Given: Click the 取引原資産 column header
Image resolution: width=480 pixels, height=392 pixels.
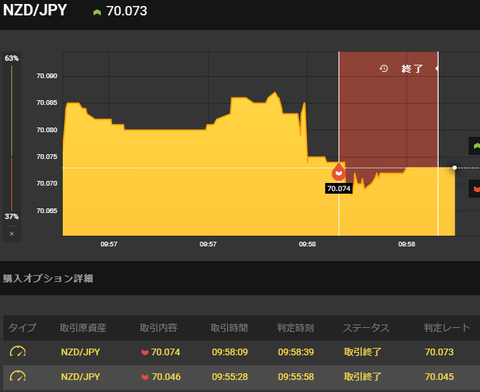Looking at the screenshot, I should (83, 328).
